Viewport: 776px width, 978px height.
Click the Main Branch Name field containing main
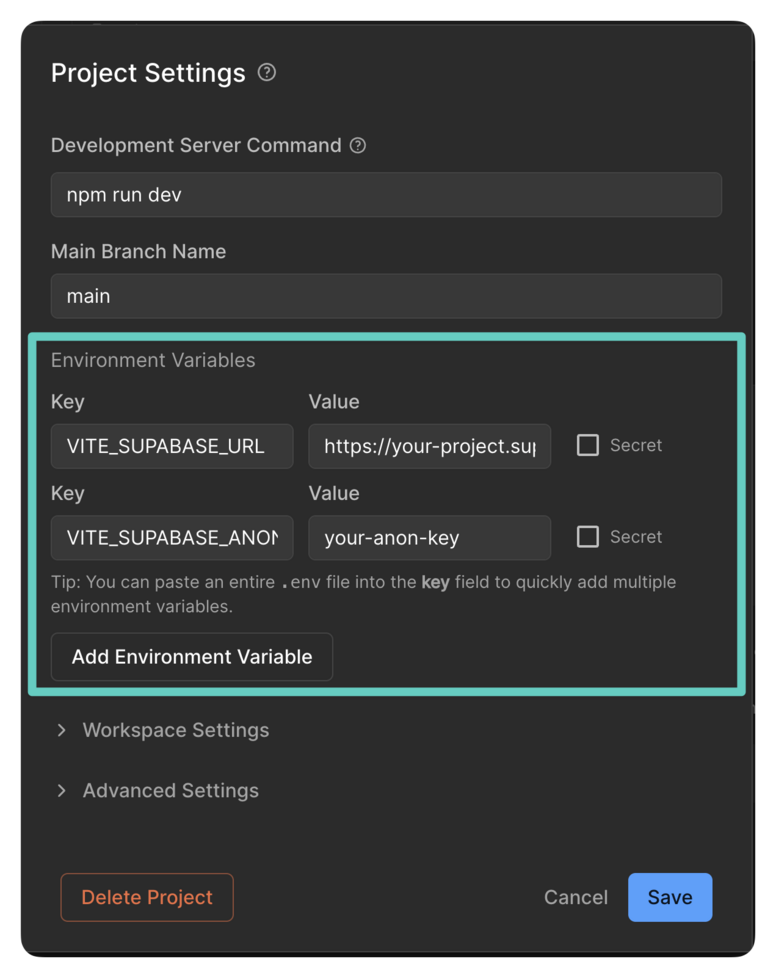point(386,296)
